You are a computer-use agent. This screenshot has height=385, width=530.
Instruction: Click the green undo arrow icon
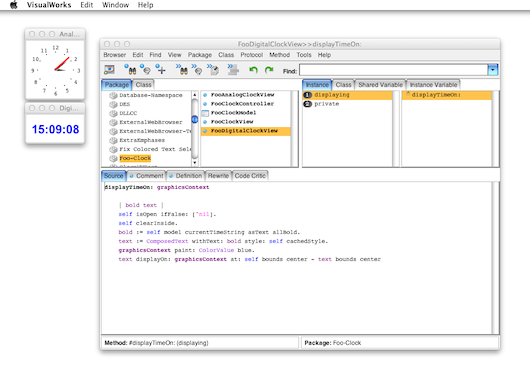(x=253, y=70)
